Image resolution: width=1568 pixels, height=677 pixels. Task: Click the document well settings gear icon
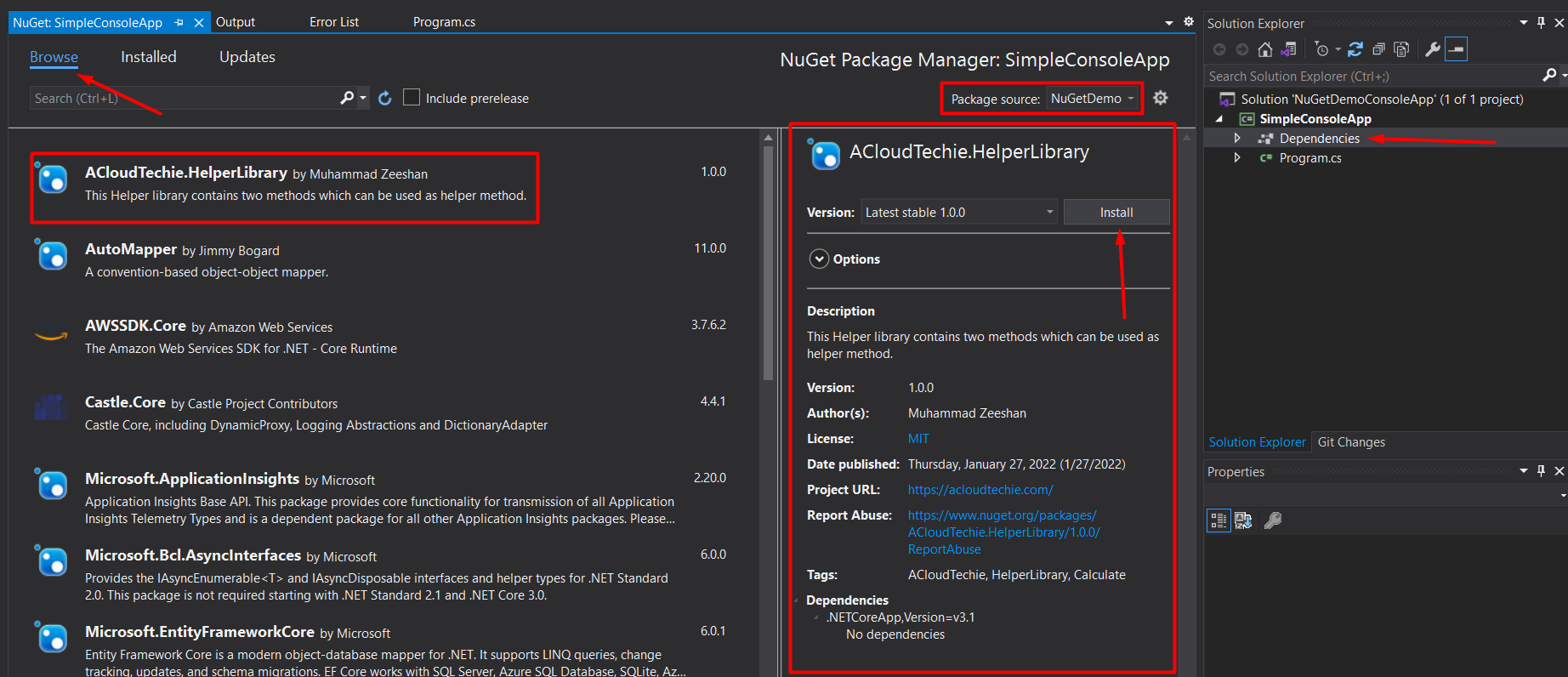click(x=1189, y=22)
